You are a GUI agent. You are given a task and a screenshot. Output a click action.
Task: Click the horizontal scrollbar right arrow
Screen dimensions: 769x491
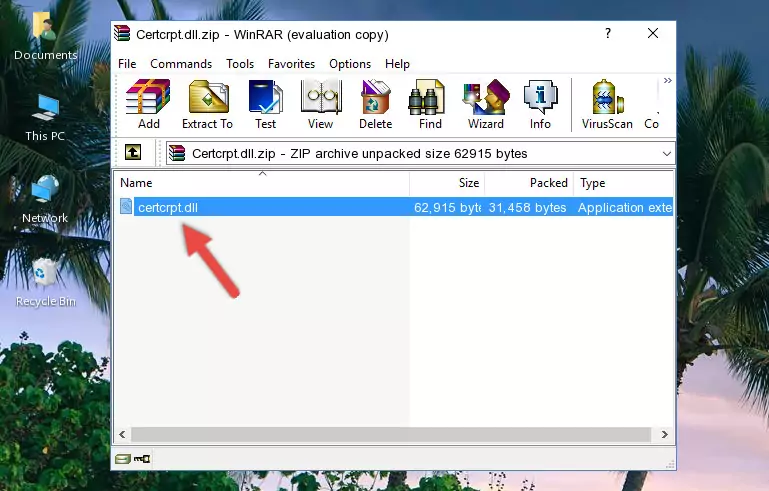click(665, 434)
